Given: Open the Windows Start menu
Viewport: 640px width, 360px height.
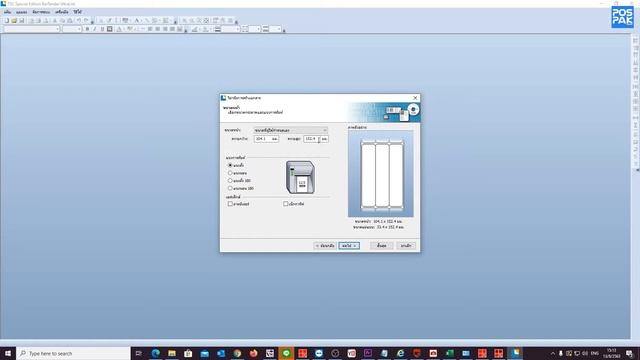Looking at the screenshot, I should tap(8, 353).
